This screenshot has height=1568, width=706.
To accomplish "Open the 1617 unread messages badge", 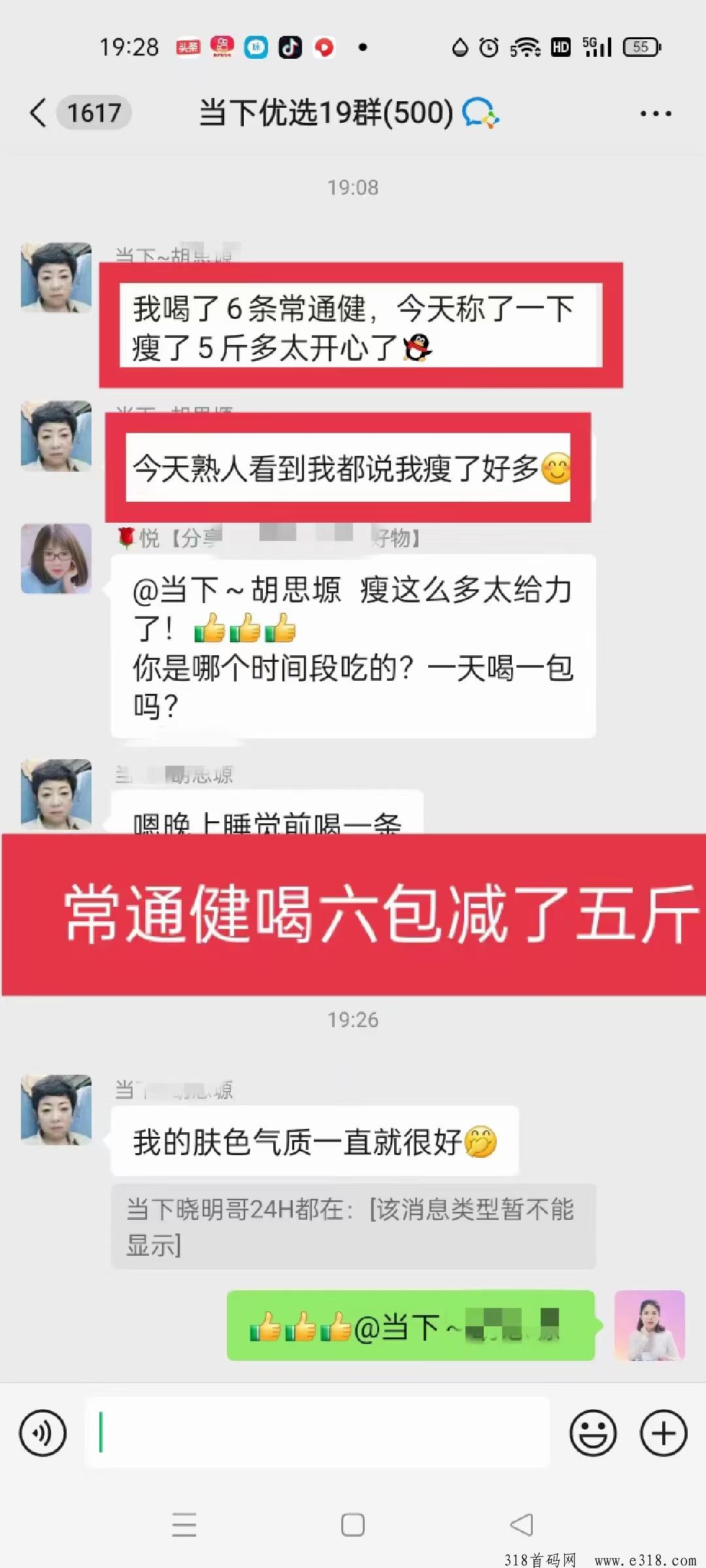I will [94, 113].
